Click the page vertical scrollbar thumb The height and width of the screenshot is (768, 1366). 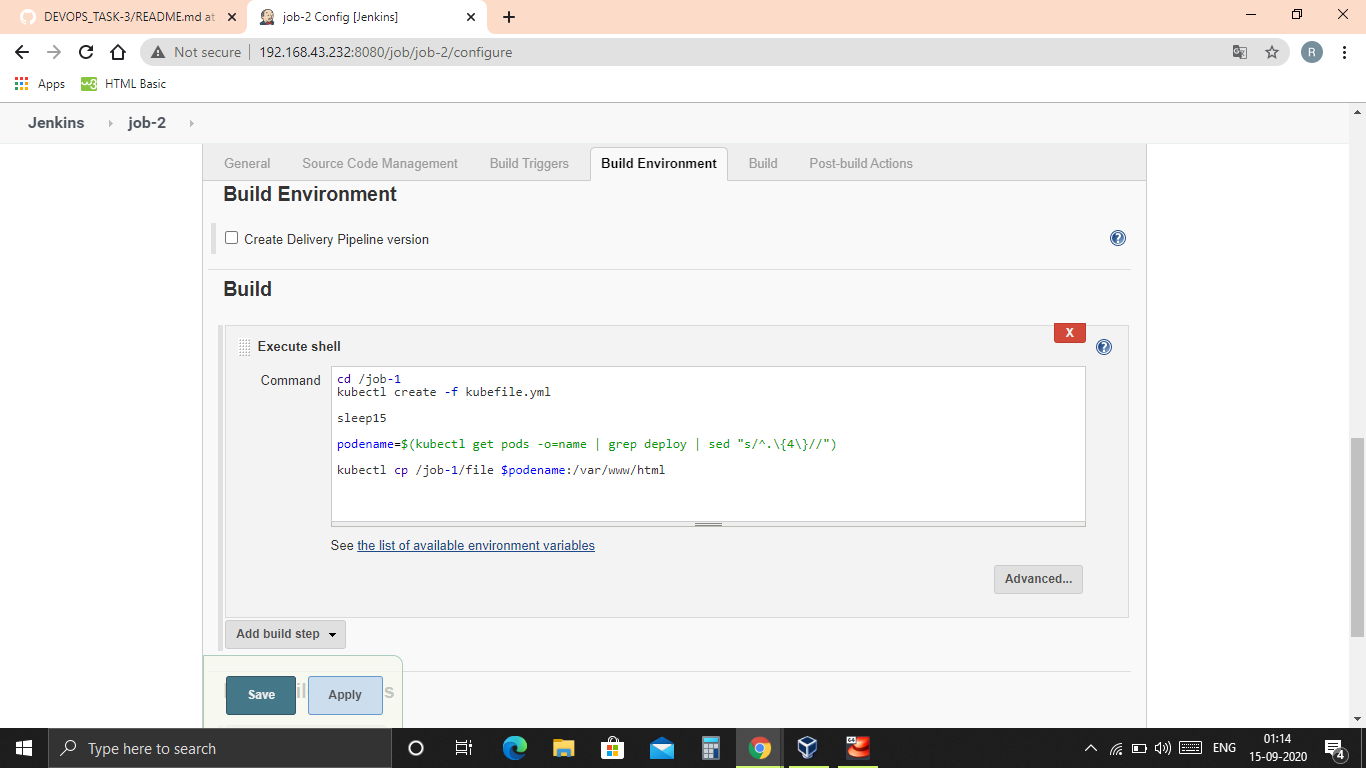1357,537
